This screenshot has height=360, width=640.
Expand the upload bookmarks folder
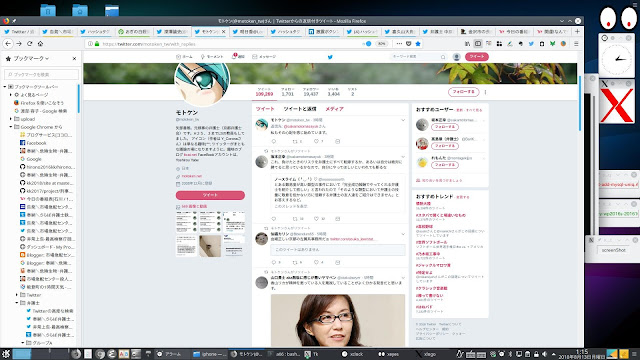[x=11, y=119]
